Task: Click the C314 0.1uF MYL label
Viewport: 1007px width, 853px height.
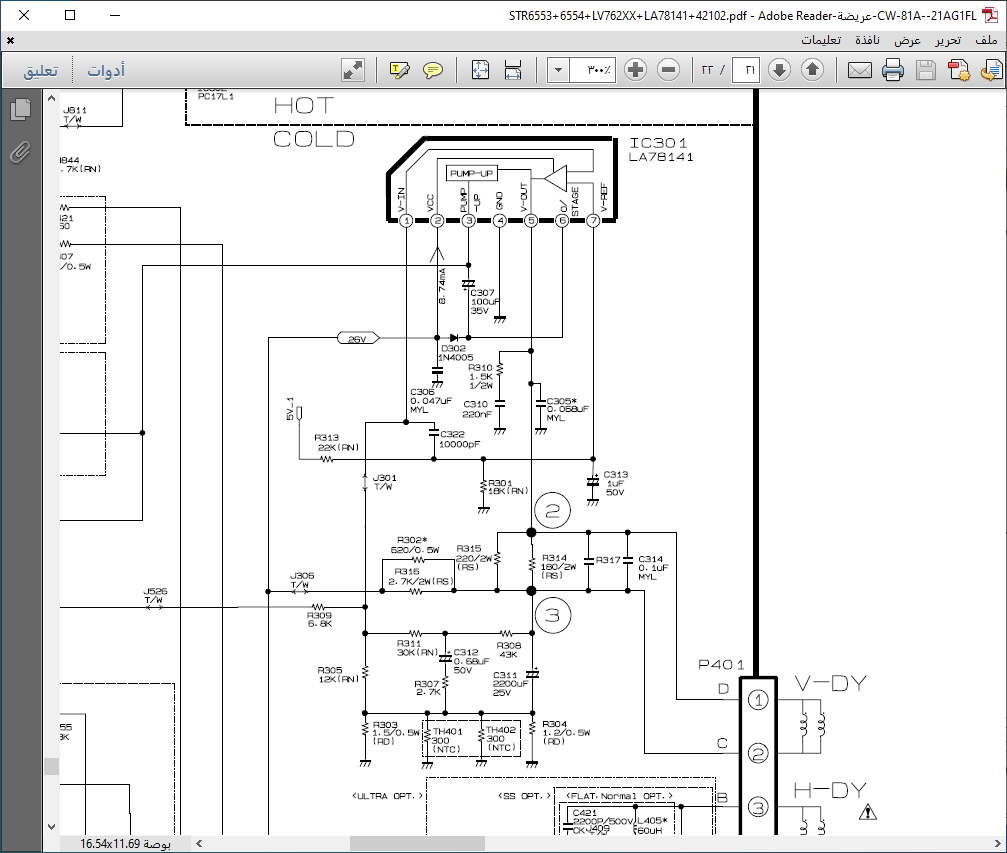Action: click(x=653, y=568)
